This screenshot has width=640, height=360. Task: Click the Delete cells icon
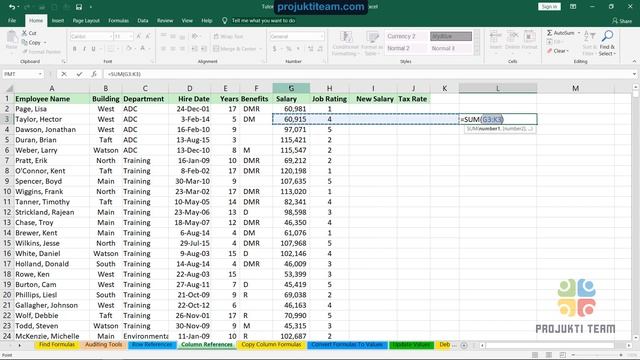coord(513,37)
